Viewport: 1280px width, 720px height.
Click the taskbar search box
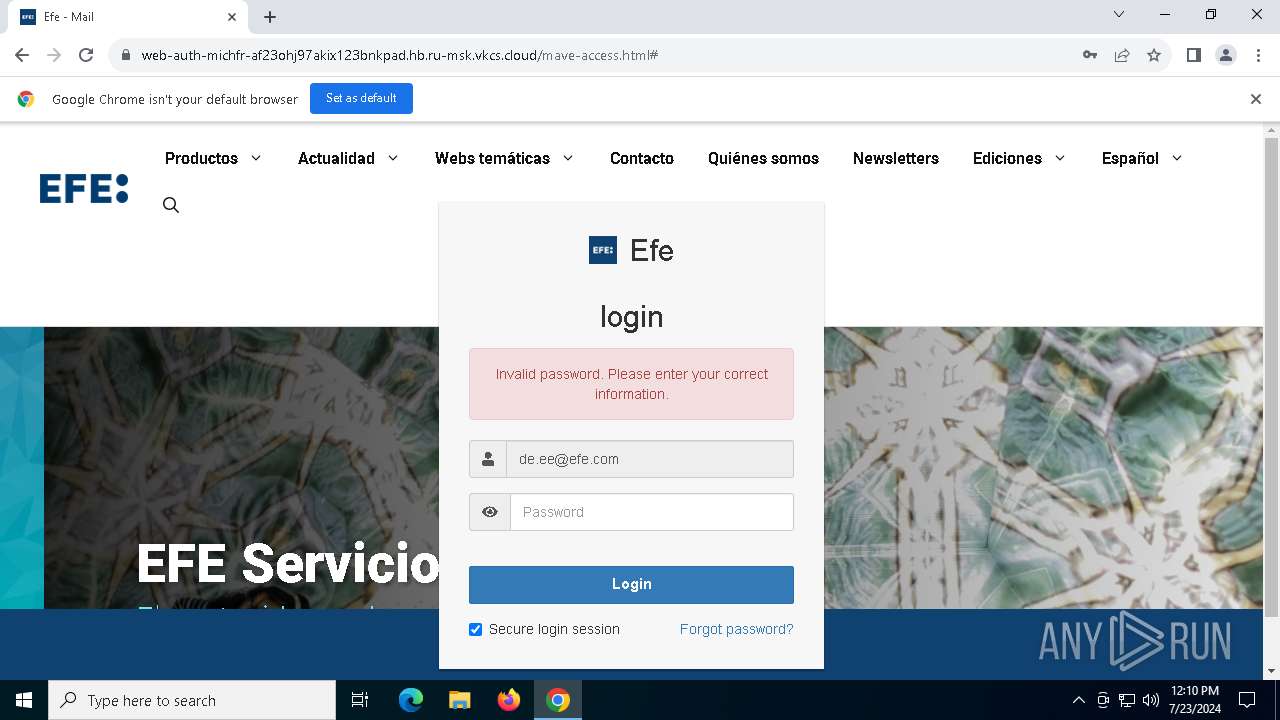click(x=192, y=700)
